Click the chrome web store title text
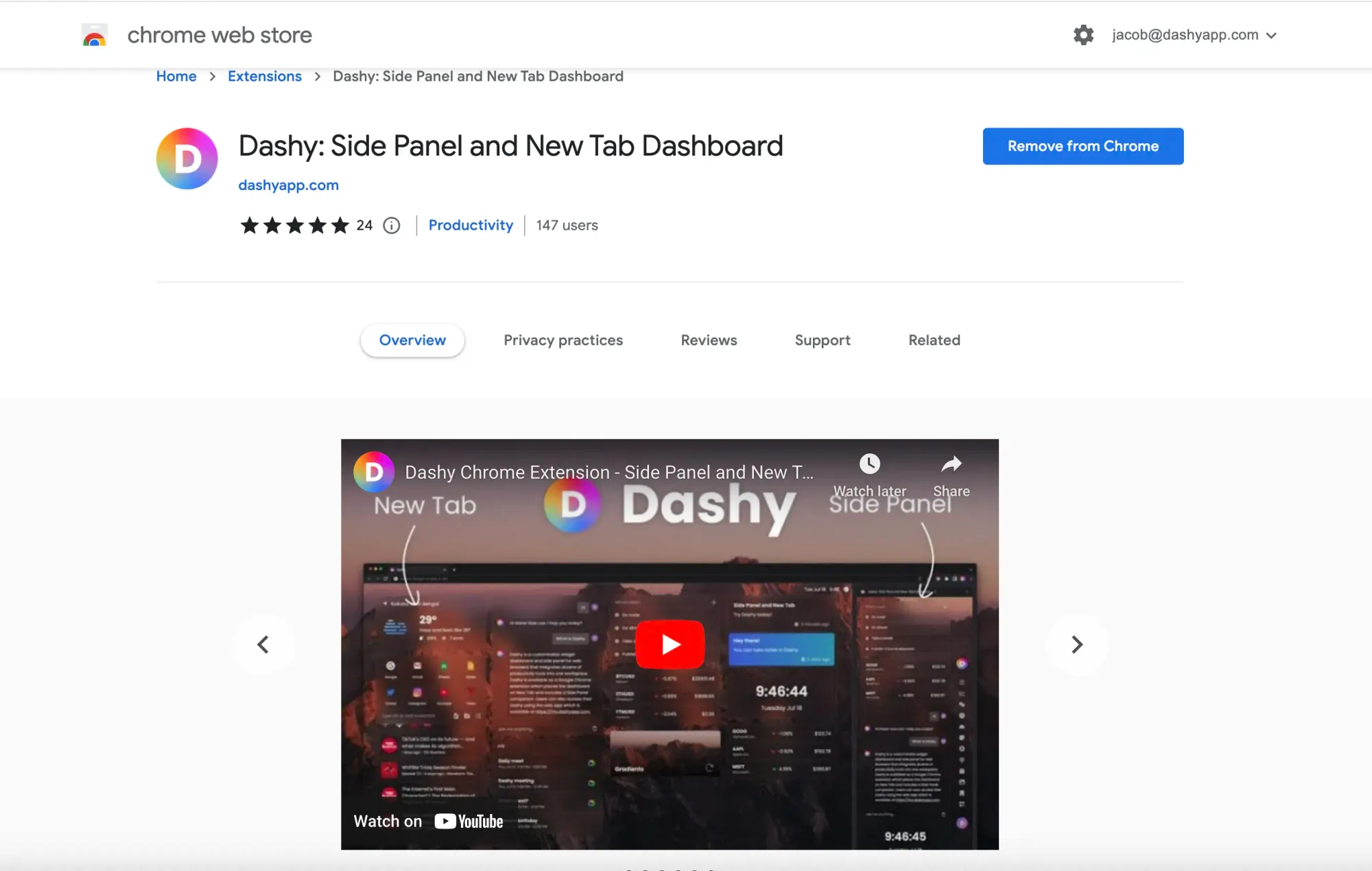This screenshot has height=871, width=1372. [220, 35]
